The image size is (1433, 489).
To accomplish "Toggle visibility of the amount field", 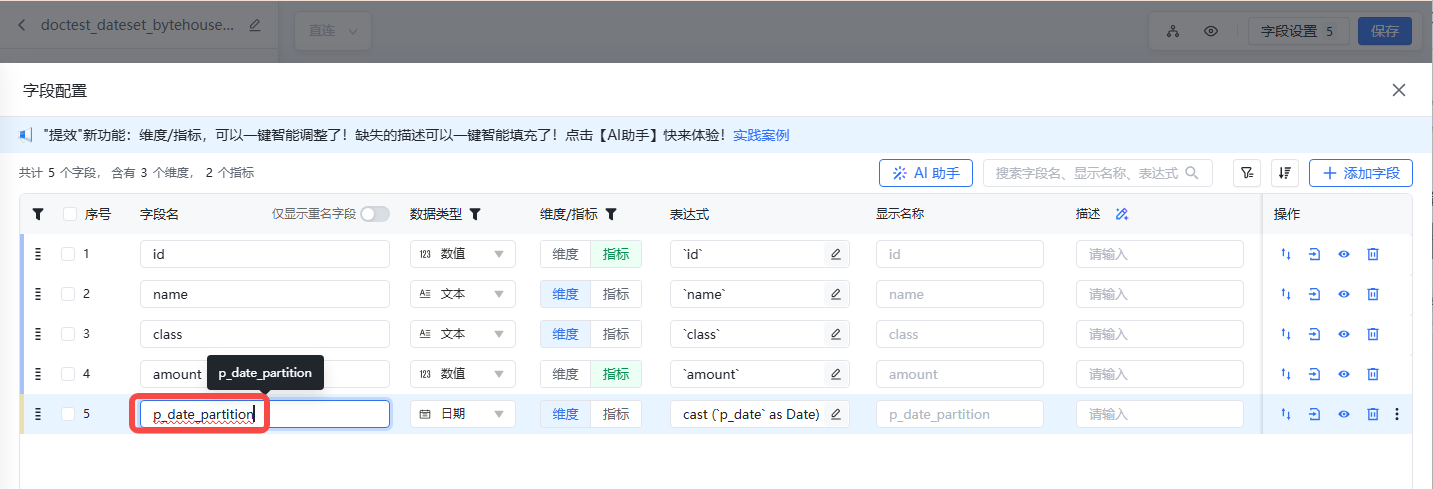I will tap(1344, 374).
